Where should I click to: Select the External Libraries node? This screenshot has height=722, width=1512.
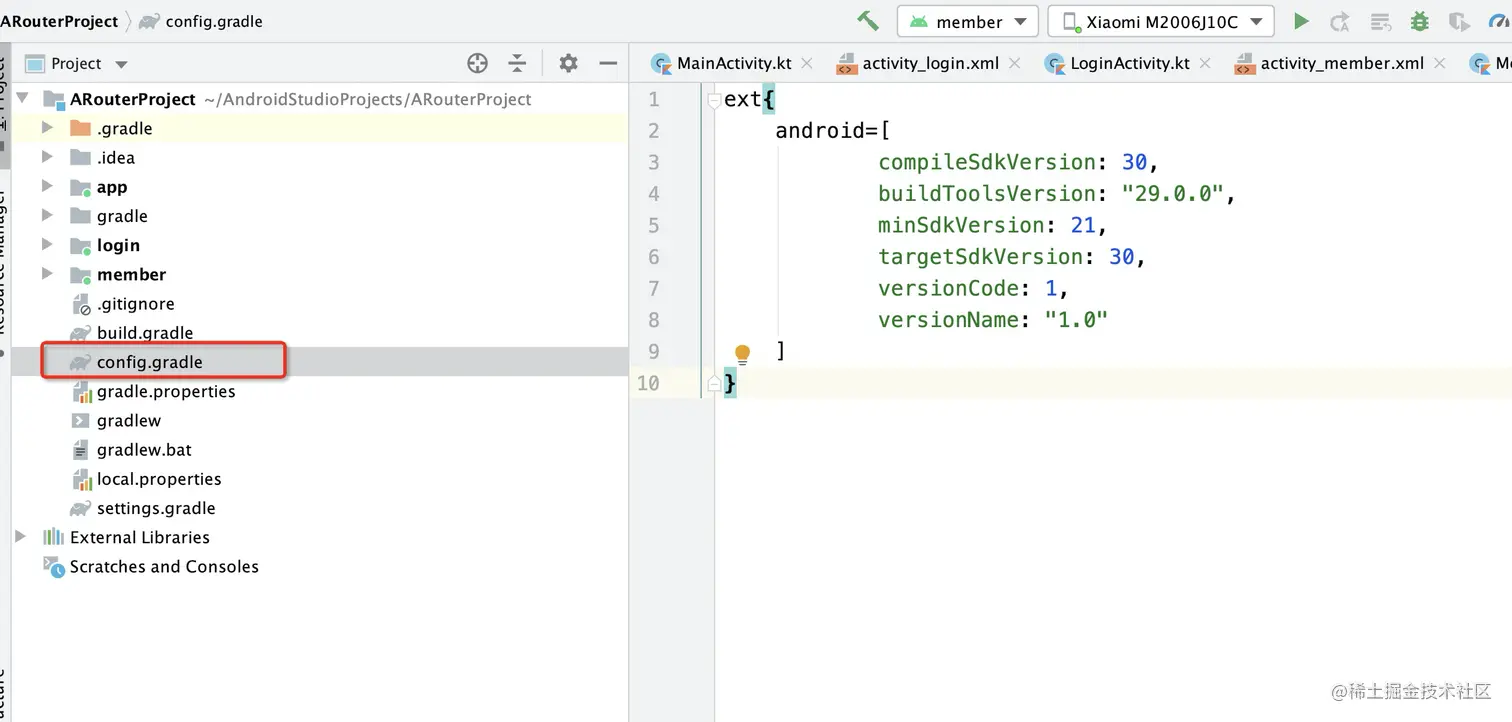[140, 537]
